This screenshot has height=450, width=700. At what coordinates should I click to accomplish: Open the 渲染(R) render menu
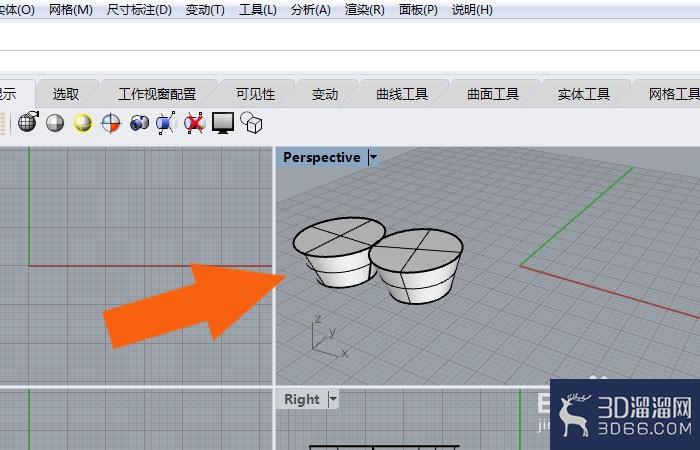click(x=364, y=10)
